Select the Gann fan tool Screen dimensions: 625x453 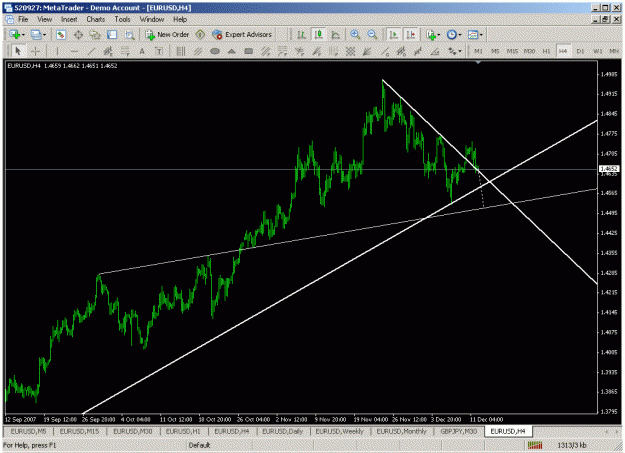[x=367, y=51]
